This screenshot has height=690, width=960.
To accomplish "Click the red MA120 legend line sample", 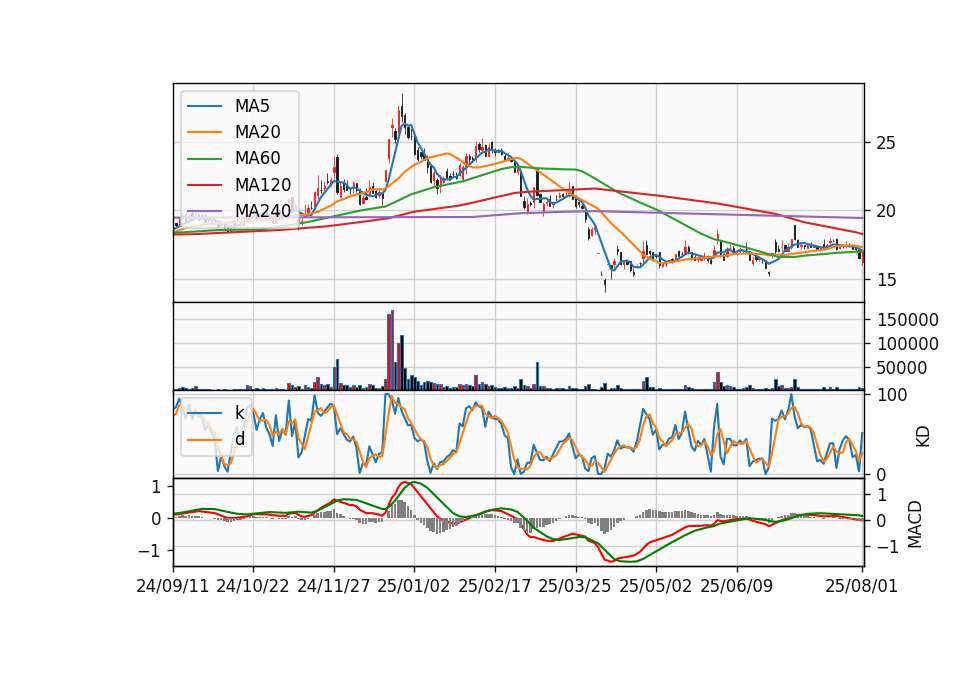I will coord(204,184).
